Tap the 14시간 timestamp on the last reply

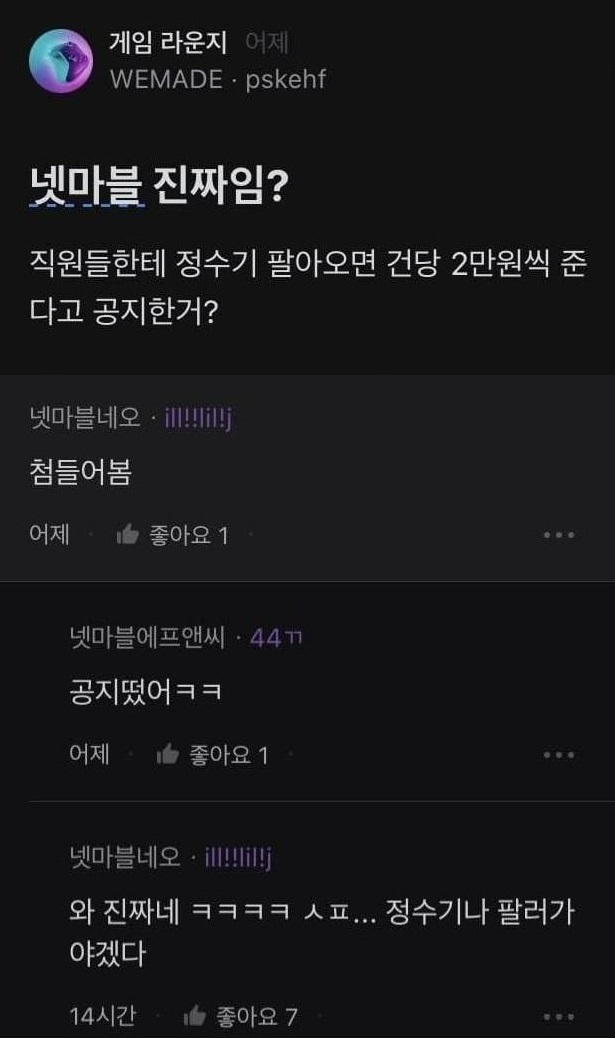(102, 1017)
